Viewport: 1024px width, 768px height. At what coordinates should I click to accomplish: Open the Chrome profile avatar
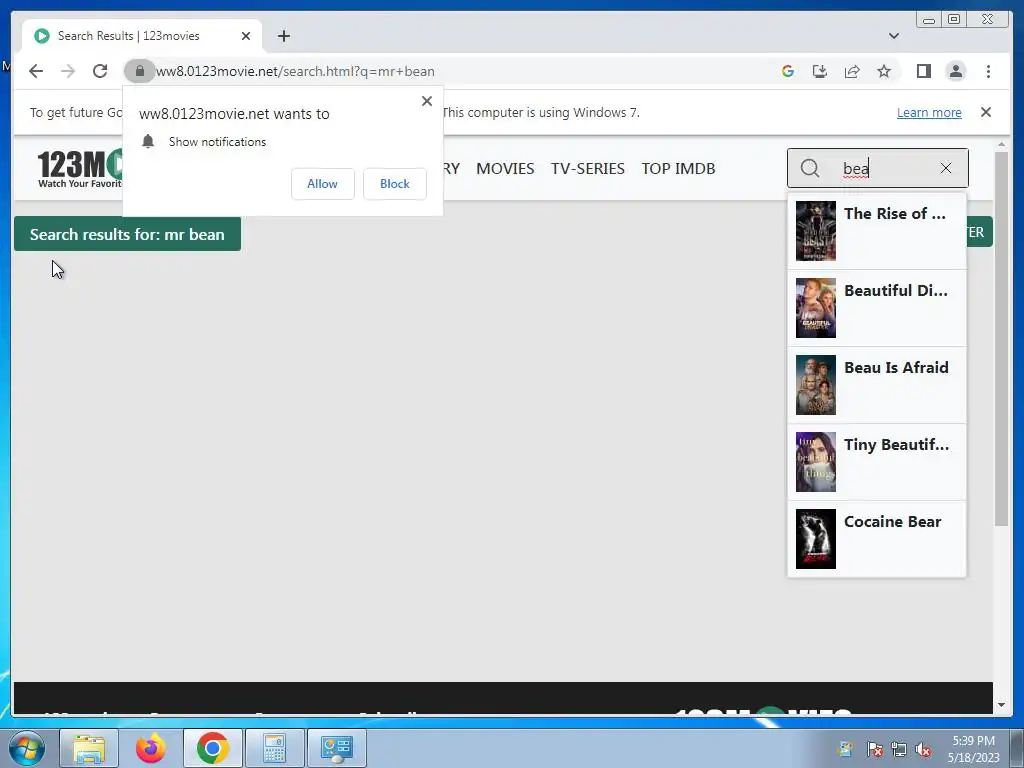[955, 71]
